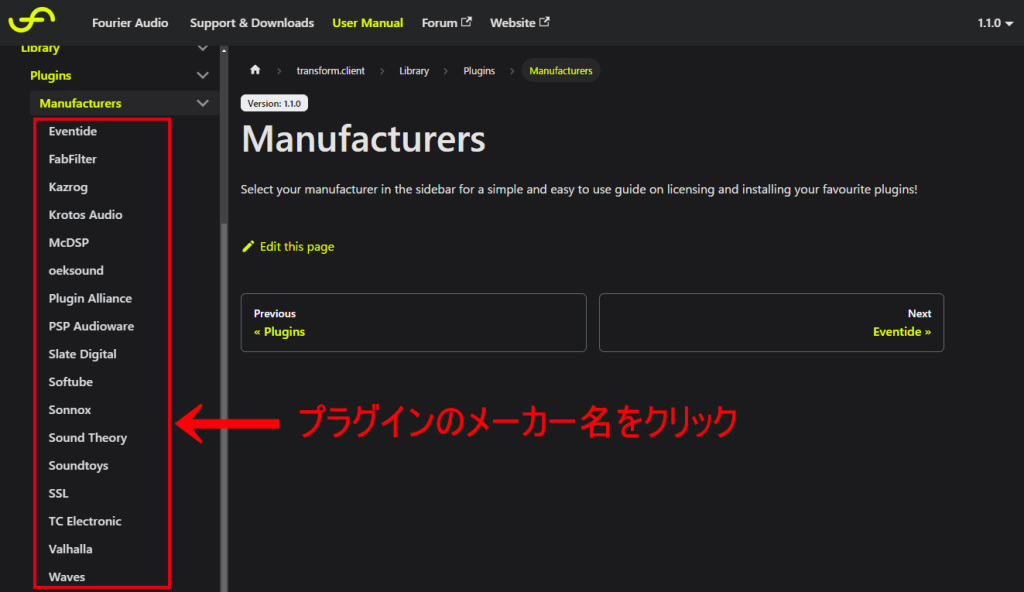The width and height of the screenshot is (1024, 592).
Task: Select Plugins in the sidebar tree
Action: click(x=51, y=76)
